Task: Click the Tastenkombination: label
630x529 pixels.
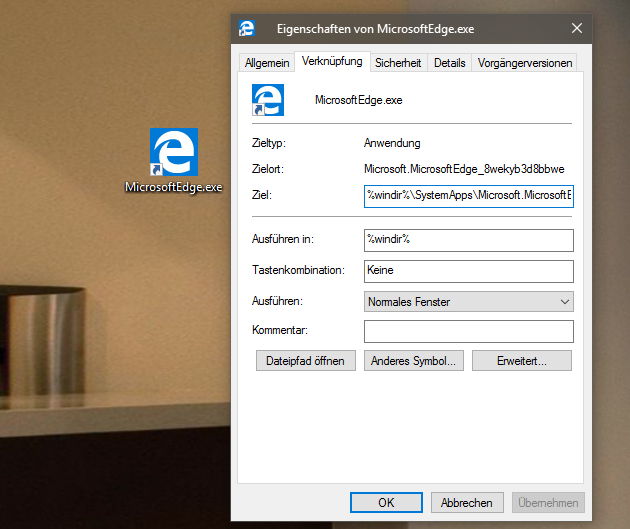Action: 298,270
